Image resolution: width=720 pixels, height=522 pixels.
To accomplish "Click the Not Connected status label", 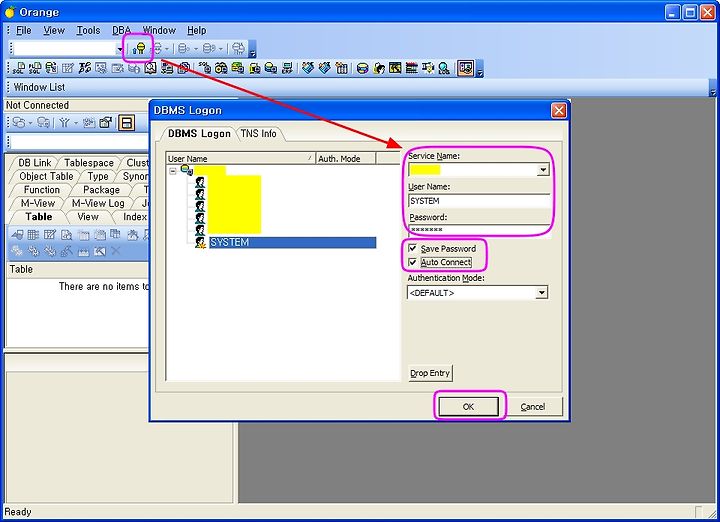I will (37, 105).
